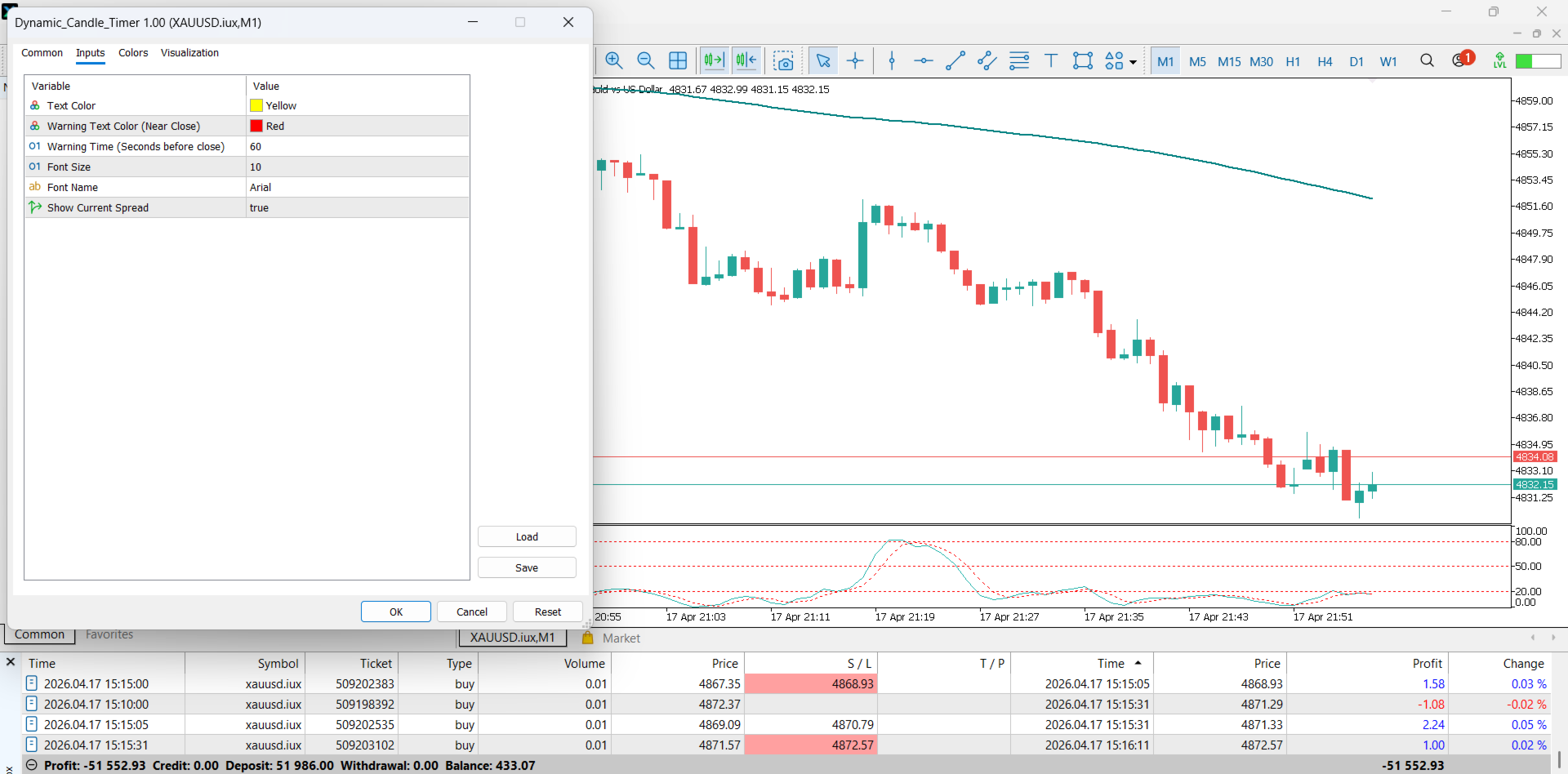Edit the Font Name value Arial
Screen dimensions: 1568x774
tap(358, 187)
